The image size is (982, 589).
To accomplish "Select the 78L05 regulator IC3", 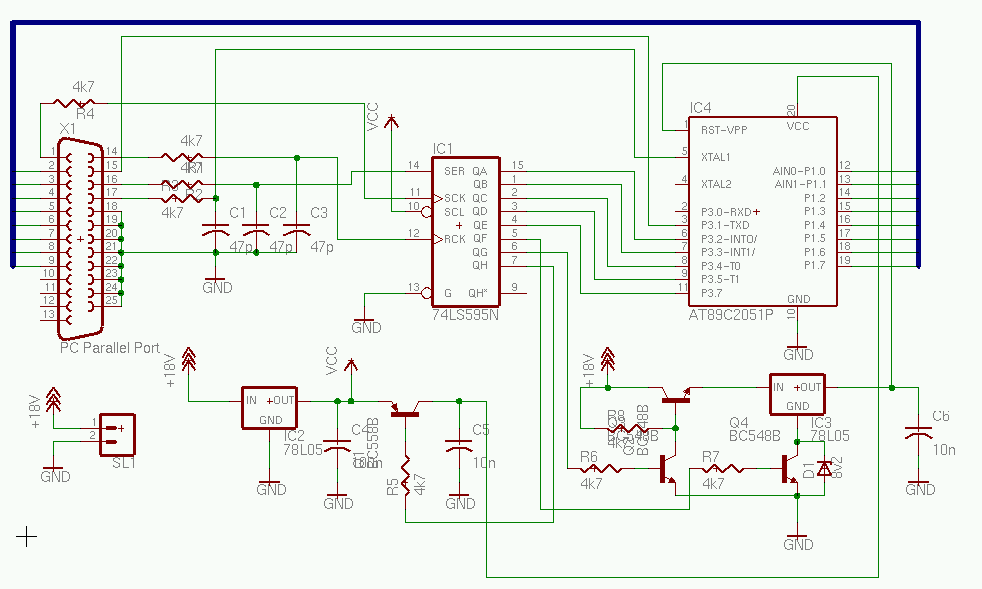I will (x=797, y=395).
